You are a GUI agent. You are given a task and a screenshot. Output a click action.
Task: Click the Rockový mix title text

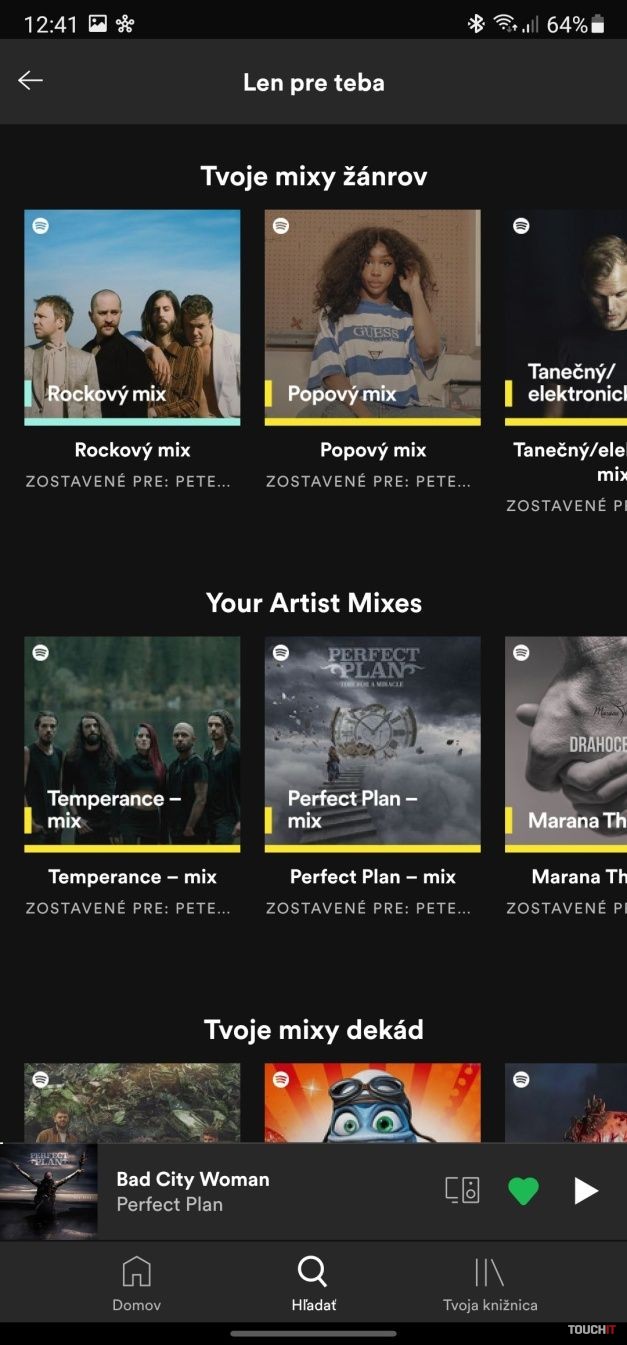pyautogui.click(x=132, y=450)
